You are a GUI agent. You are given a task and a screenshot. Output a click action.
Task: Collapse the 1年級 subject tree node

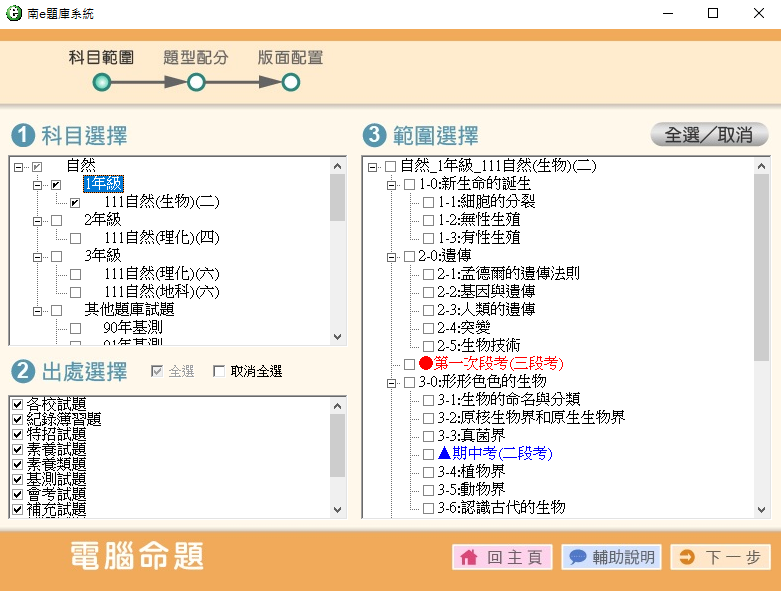pos(37,185)
